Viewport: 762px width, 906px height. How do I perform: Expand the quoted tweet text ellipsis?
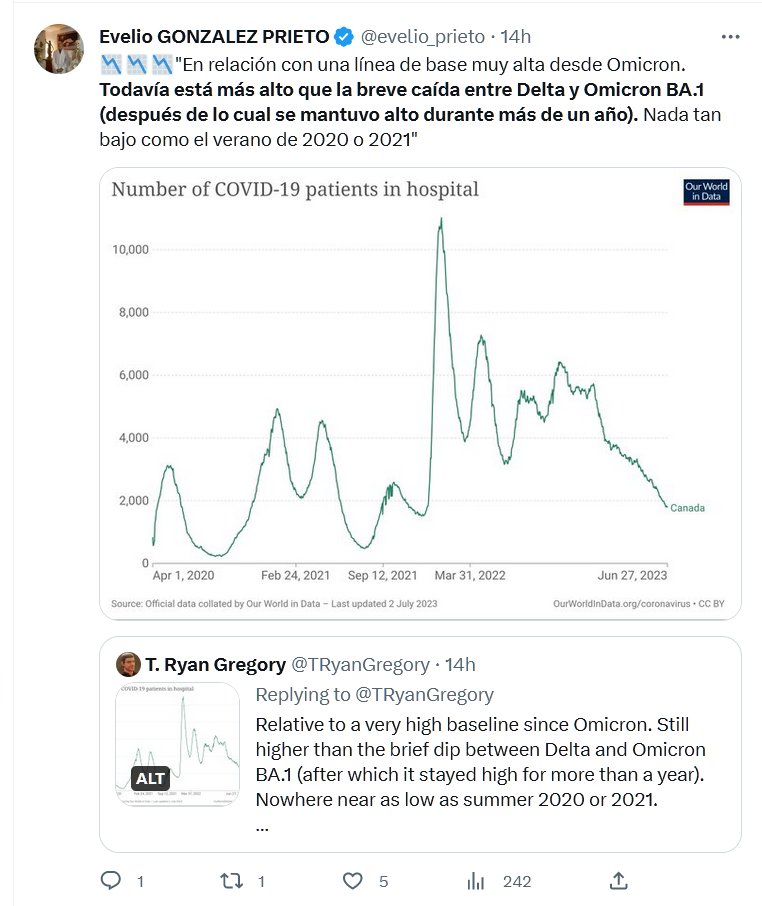(262, 828)
